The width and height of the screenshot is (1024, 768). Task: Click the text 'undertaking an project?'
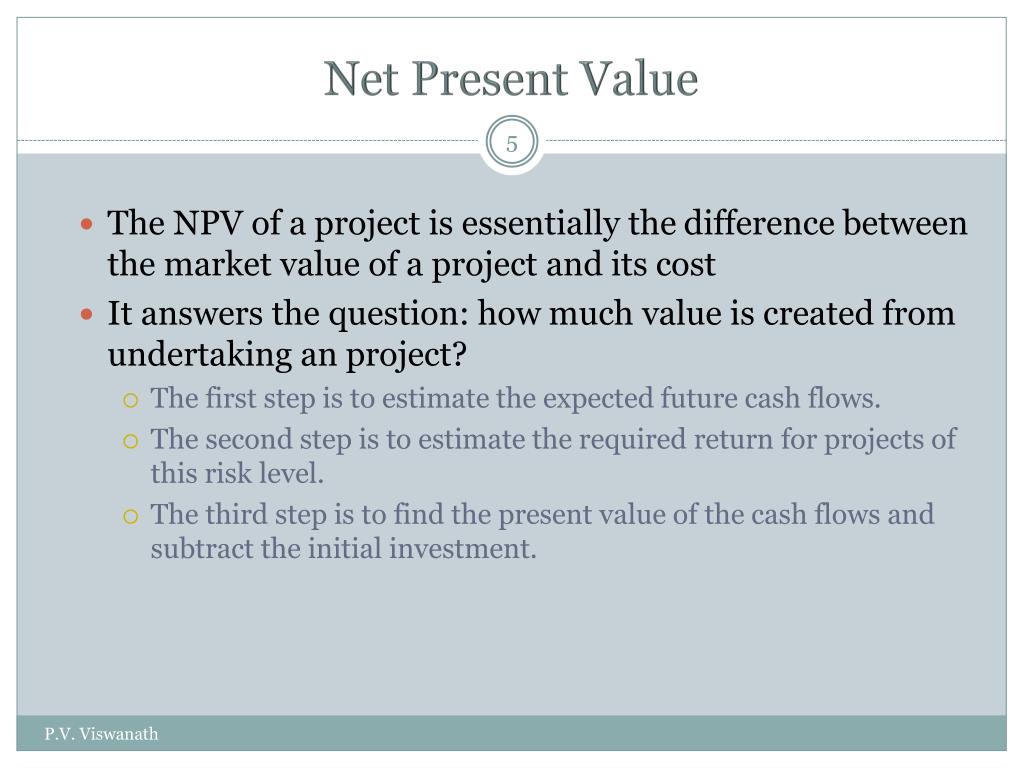287,355
